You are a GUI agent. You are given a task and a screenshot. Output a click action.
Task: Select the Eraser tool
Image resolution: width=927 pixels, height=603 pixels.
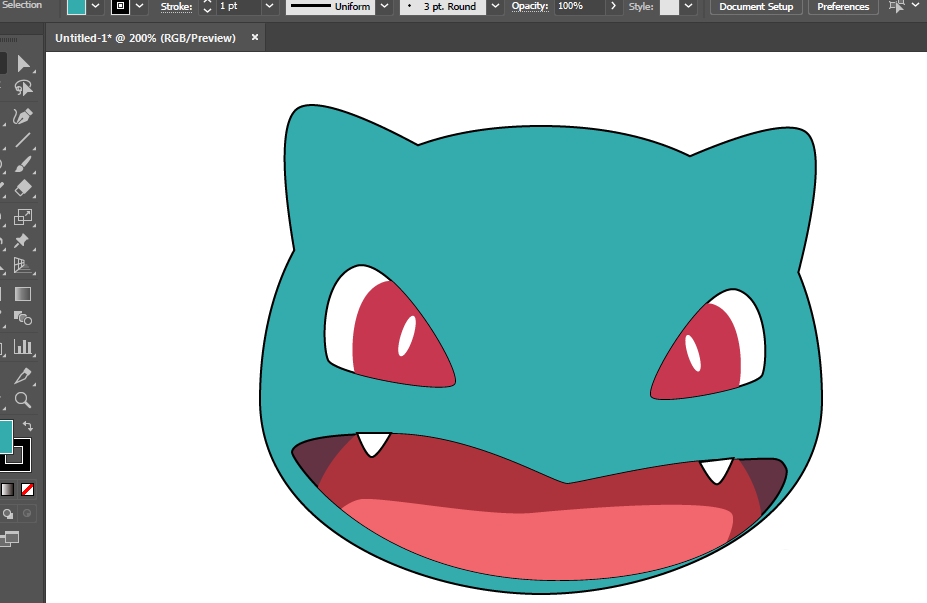coord(22,189)
